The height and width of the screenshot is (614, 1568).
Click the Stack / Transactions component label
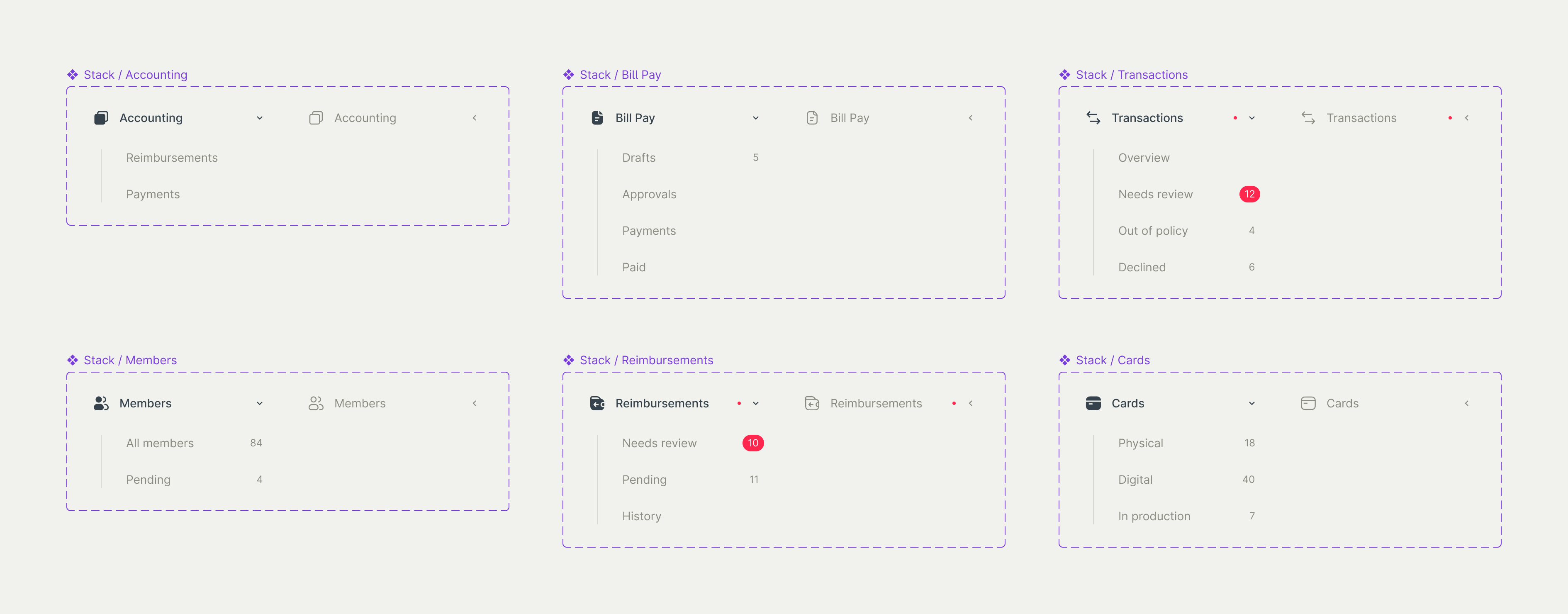(1131, 75)
